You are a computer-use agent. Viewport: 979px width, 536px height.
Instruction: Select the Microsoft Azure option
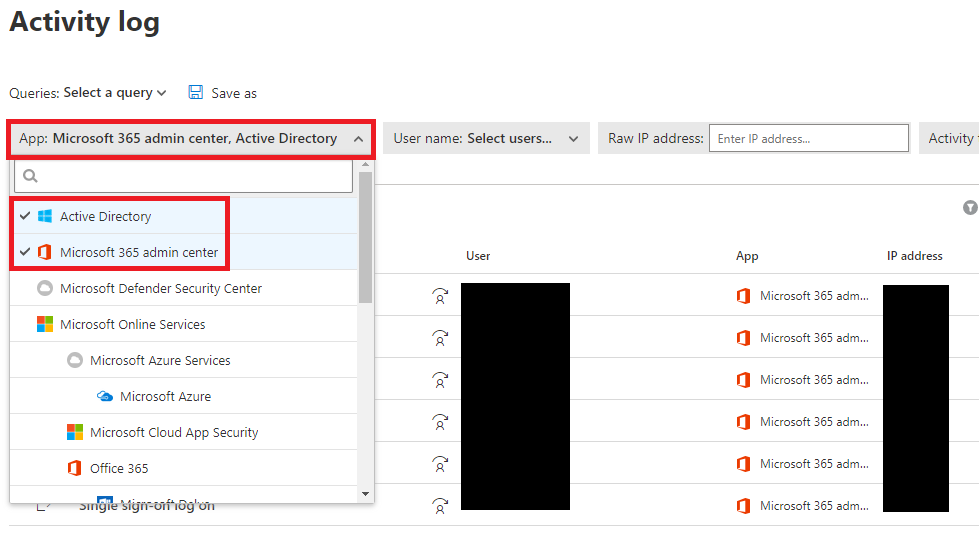183,397
